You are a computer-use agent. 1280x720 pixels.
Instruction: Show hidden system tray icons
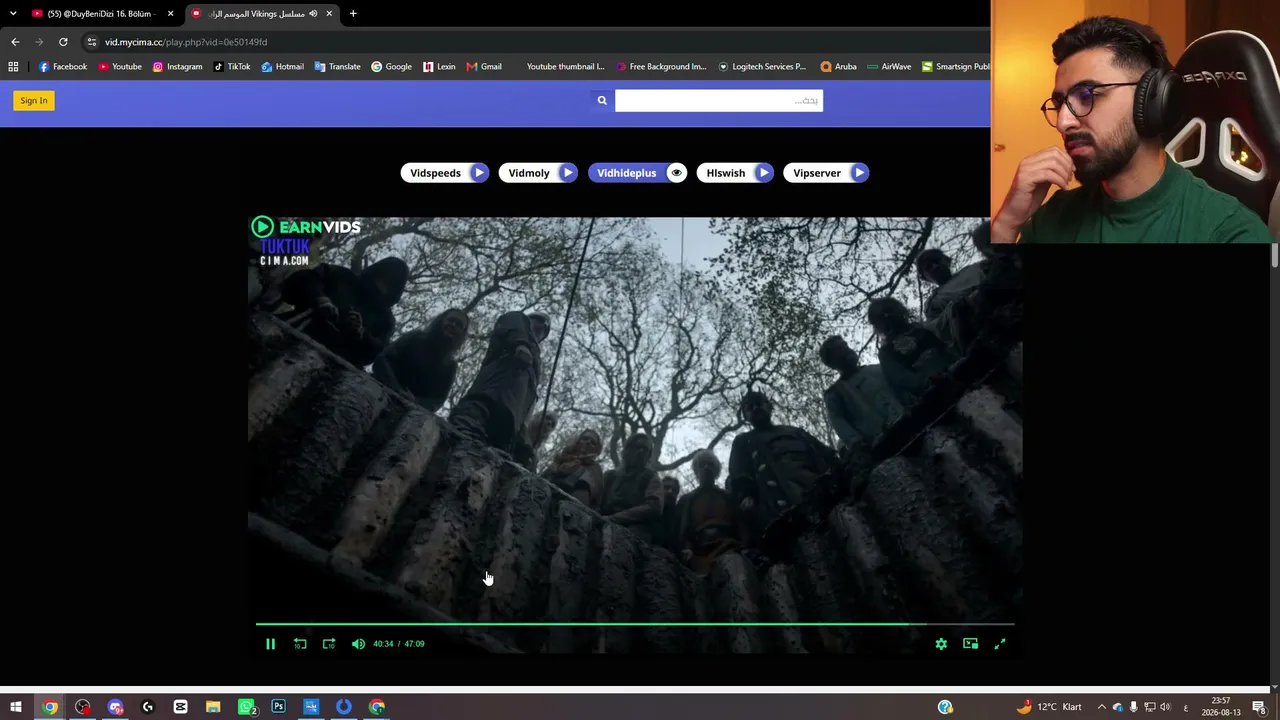click(1102, 707)
